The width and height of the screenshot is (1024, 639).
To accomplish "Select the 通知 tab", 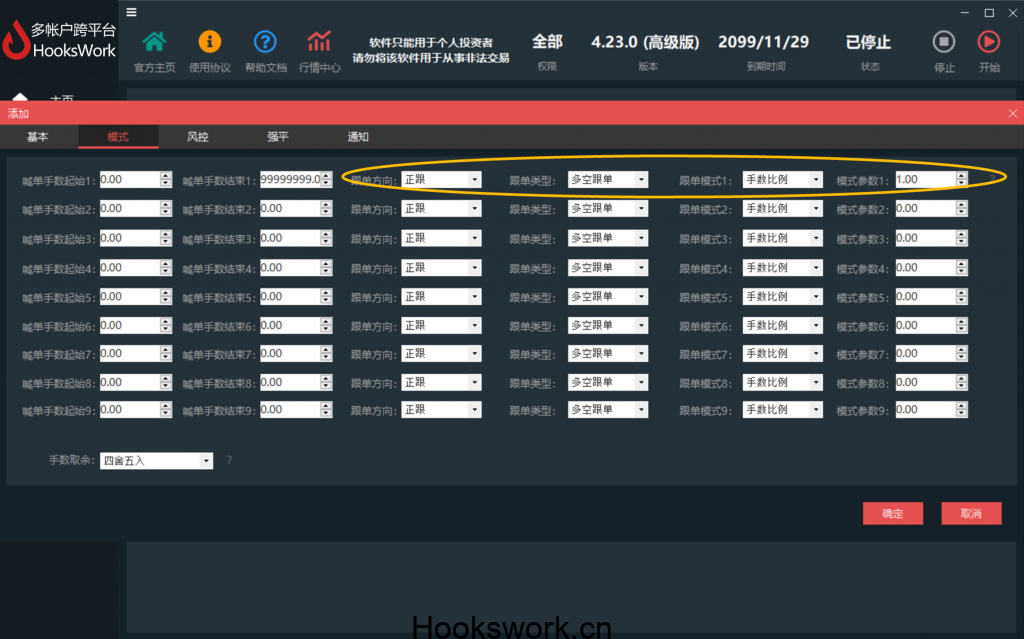I will tap(358, 137).
